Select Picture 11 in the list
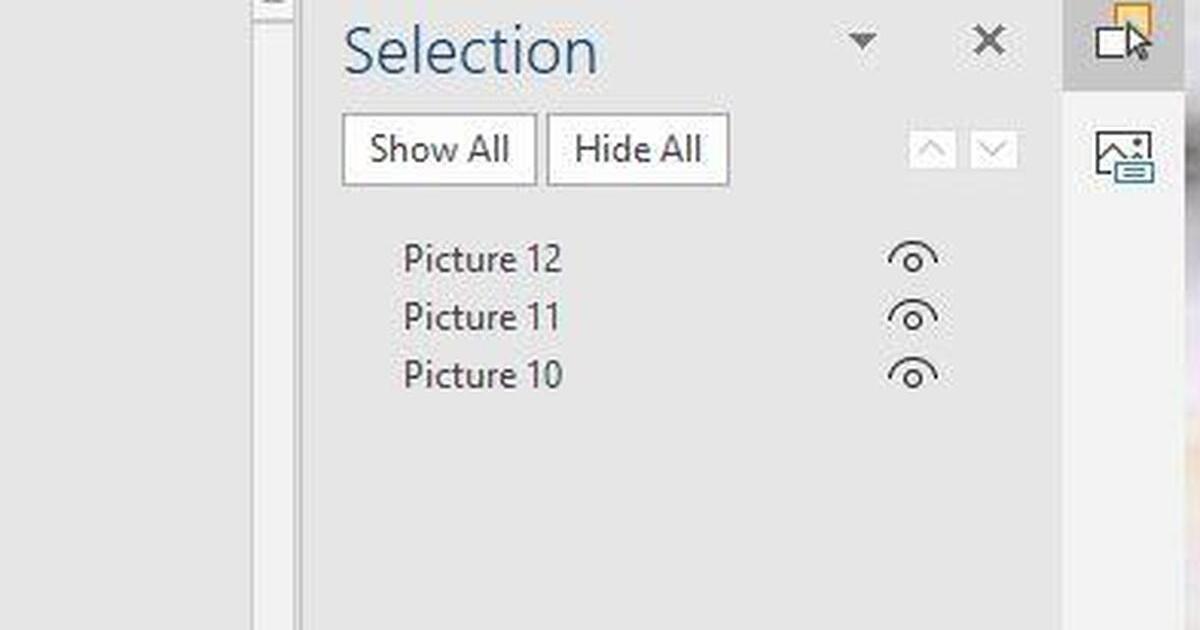The image size is (1200, 630). coord(481,316)
